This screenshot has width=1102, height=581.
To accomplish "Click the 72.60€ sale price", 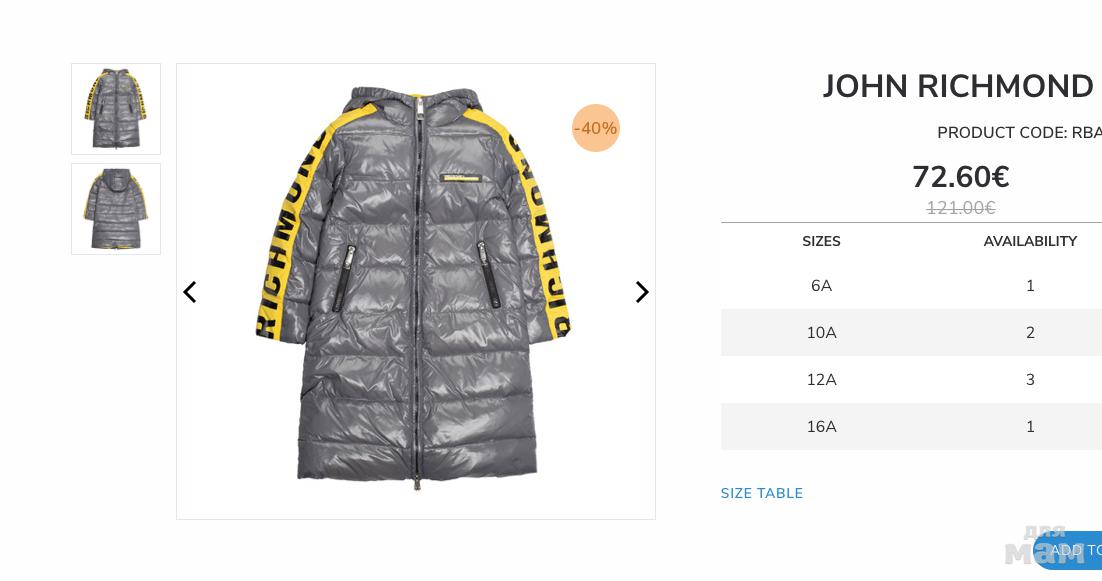I will [x=961, y=176].
